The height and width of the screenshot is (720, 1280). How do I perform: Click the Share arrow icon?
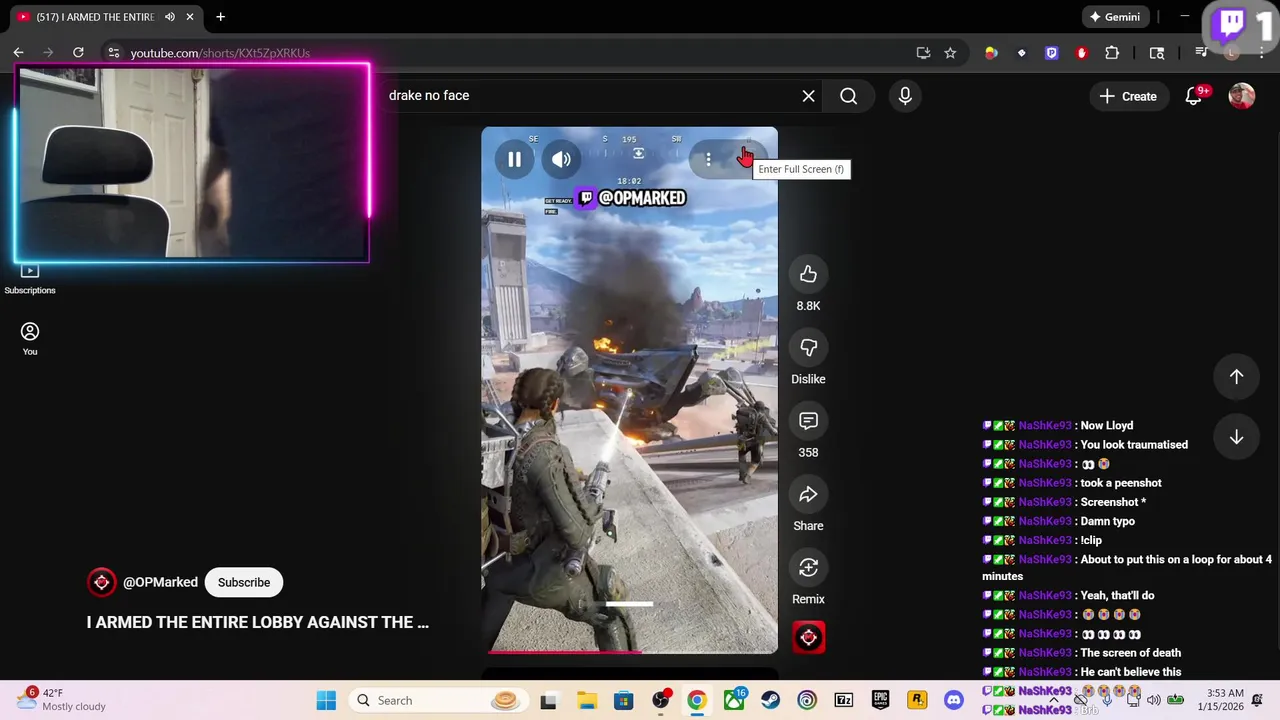click(x=808, y=494)
